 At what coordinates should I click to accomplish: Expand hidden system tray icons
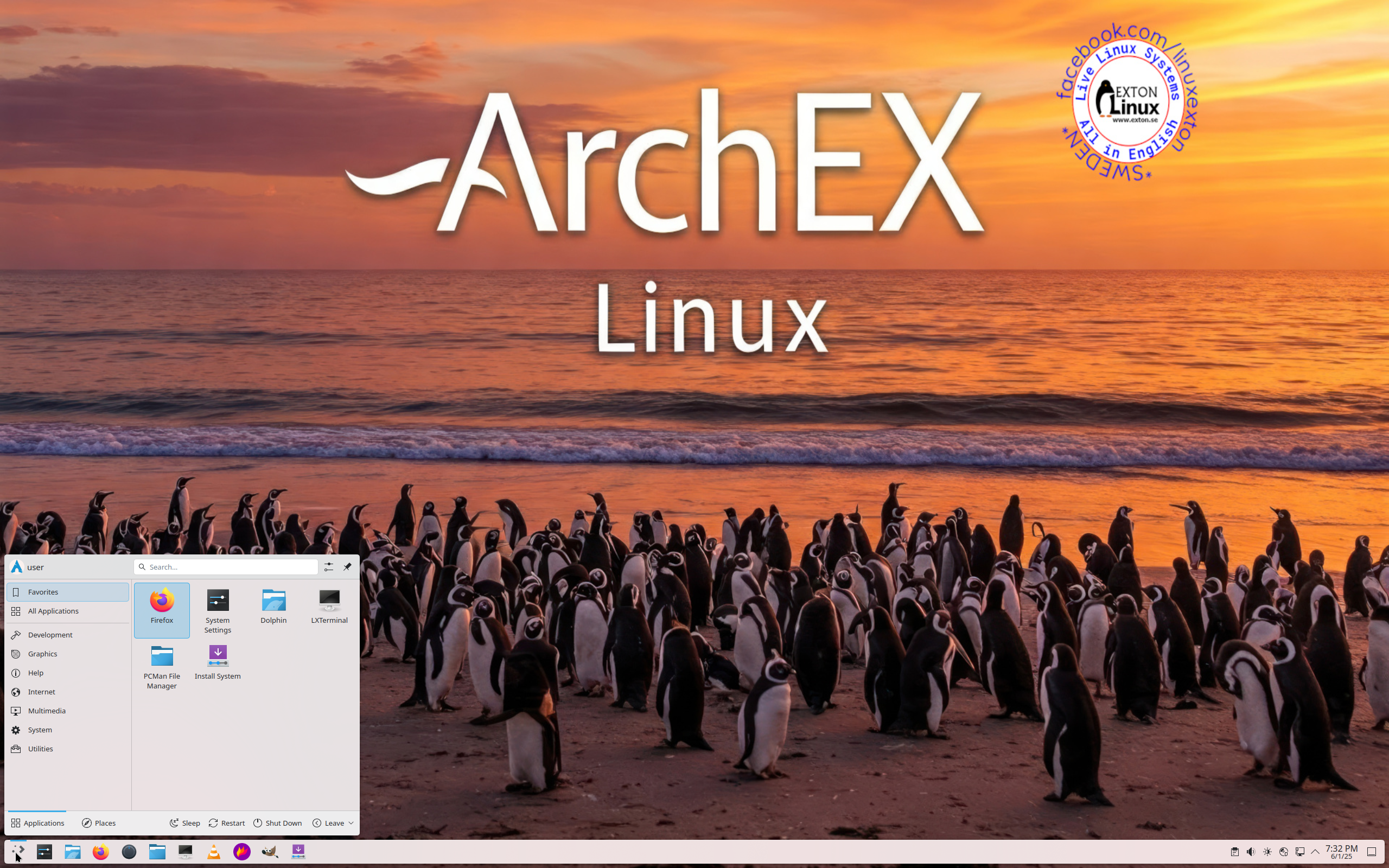(1315, 851)
